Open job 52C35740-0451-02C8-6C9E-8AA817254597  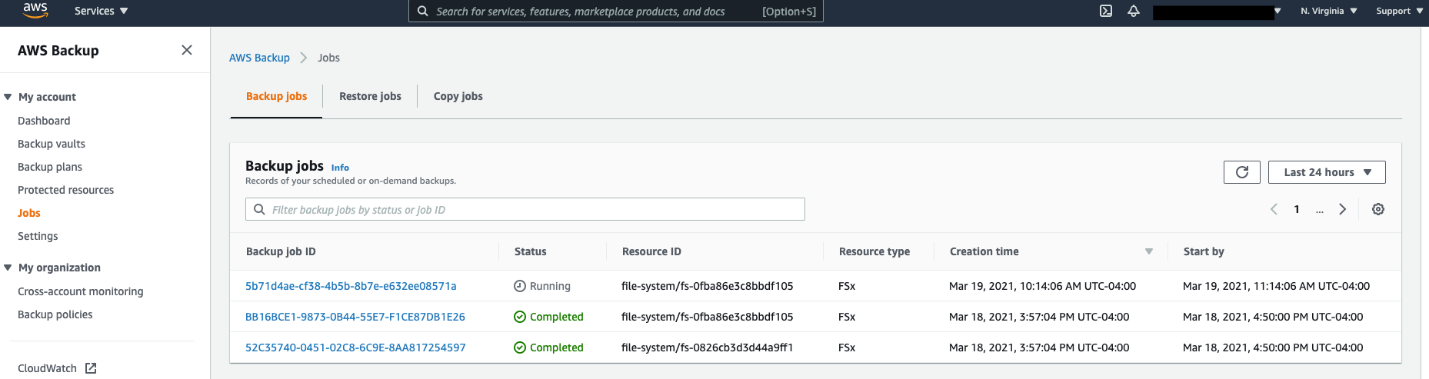pos(355,348)
